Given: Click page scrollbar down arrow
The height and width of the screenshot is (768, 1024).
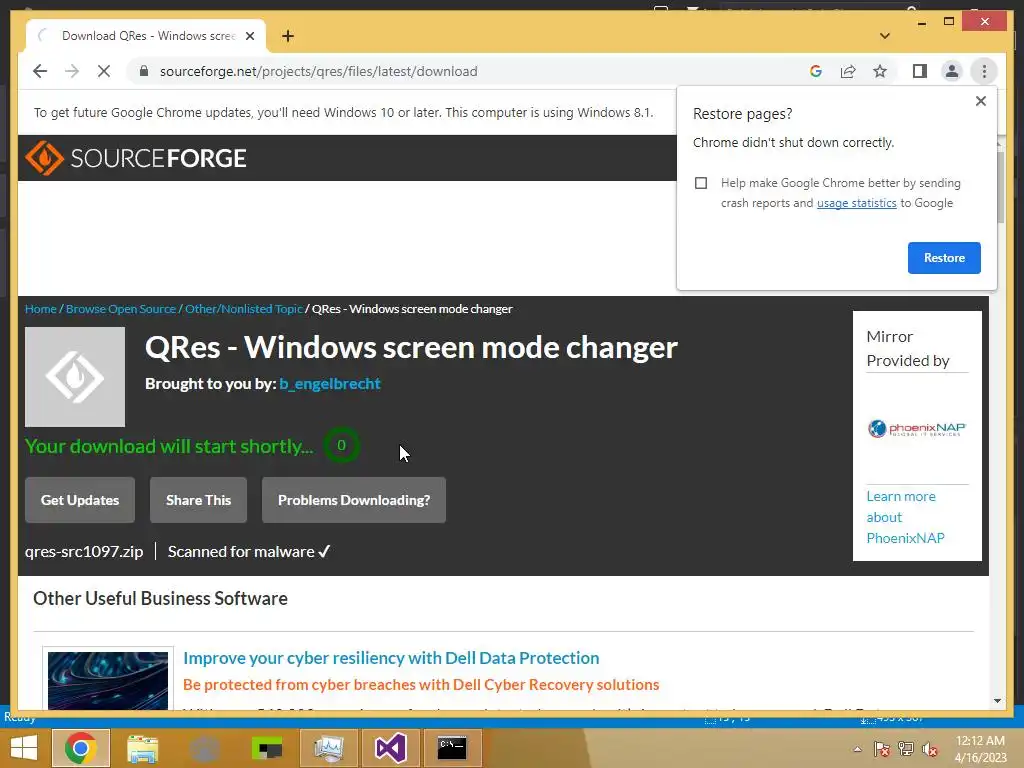Looking at the screenshot, I should 997,701.
